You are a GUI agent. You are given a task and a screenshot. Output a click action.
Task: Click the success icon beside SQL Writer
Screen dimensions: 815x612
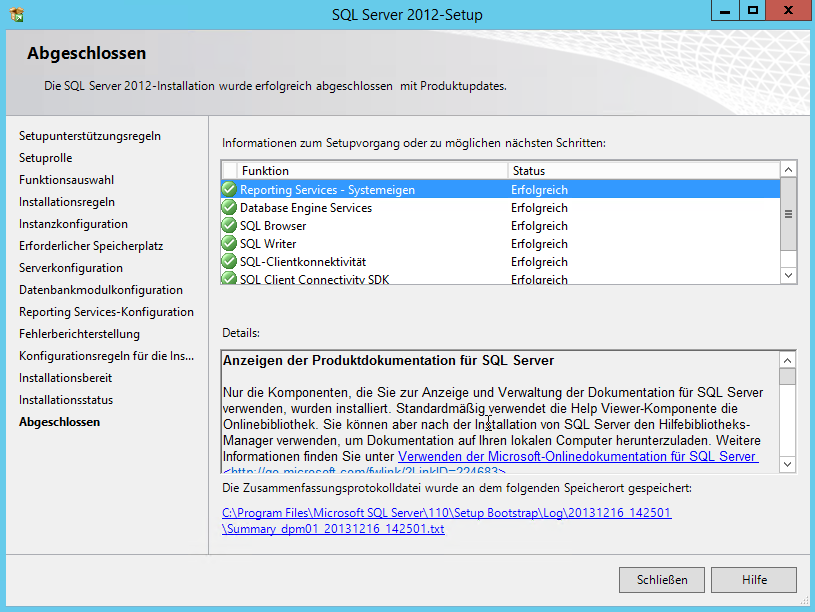point(229,244)
